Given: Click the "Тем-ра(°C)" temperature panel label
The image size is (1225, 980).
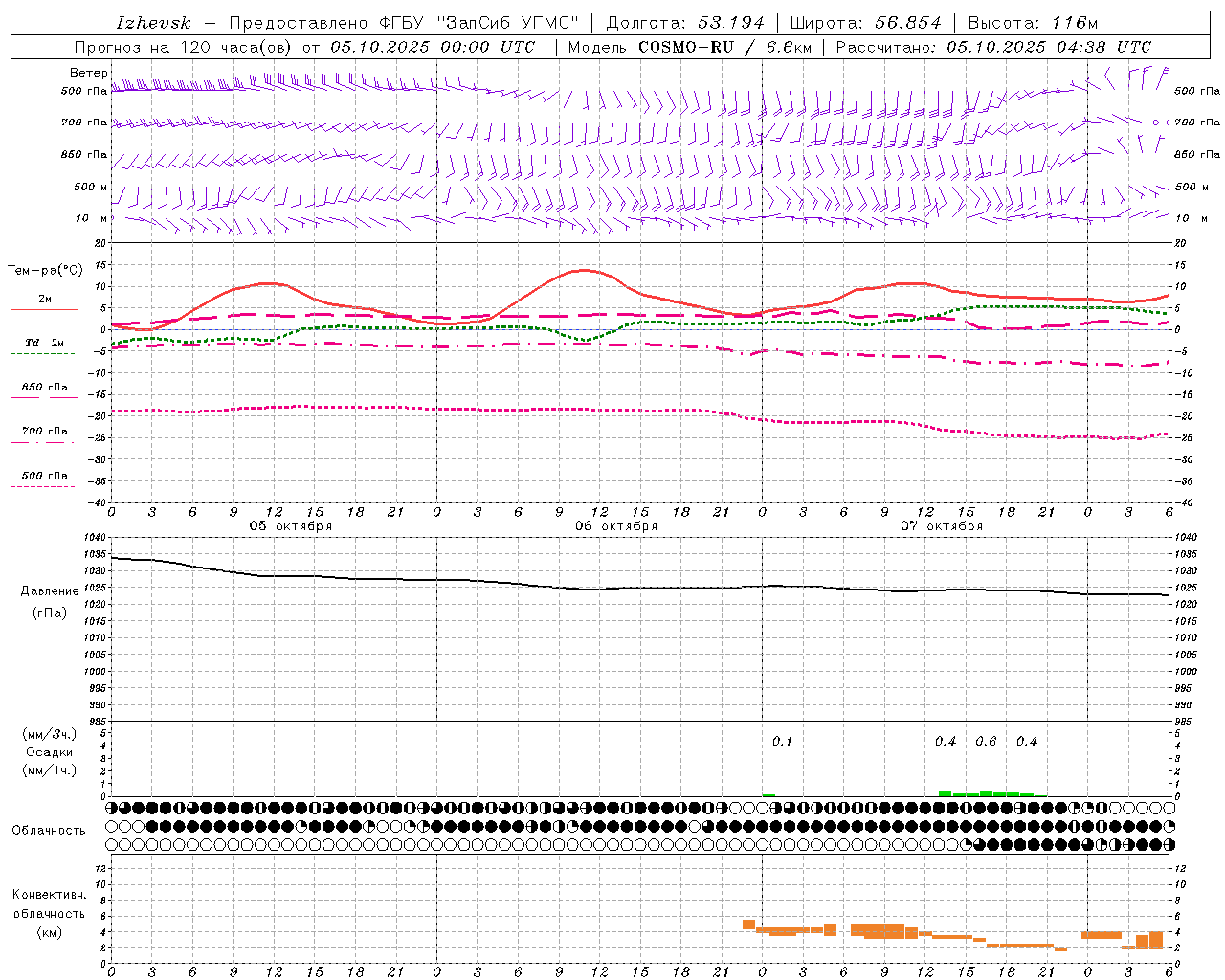Looking at the screenshot, I should coord(45,271).
